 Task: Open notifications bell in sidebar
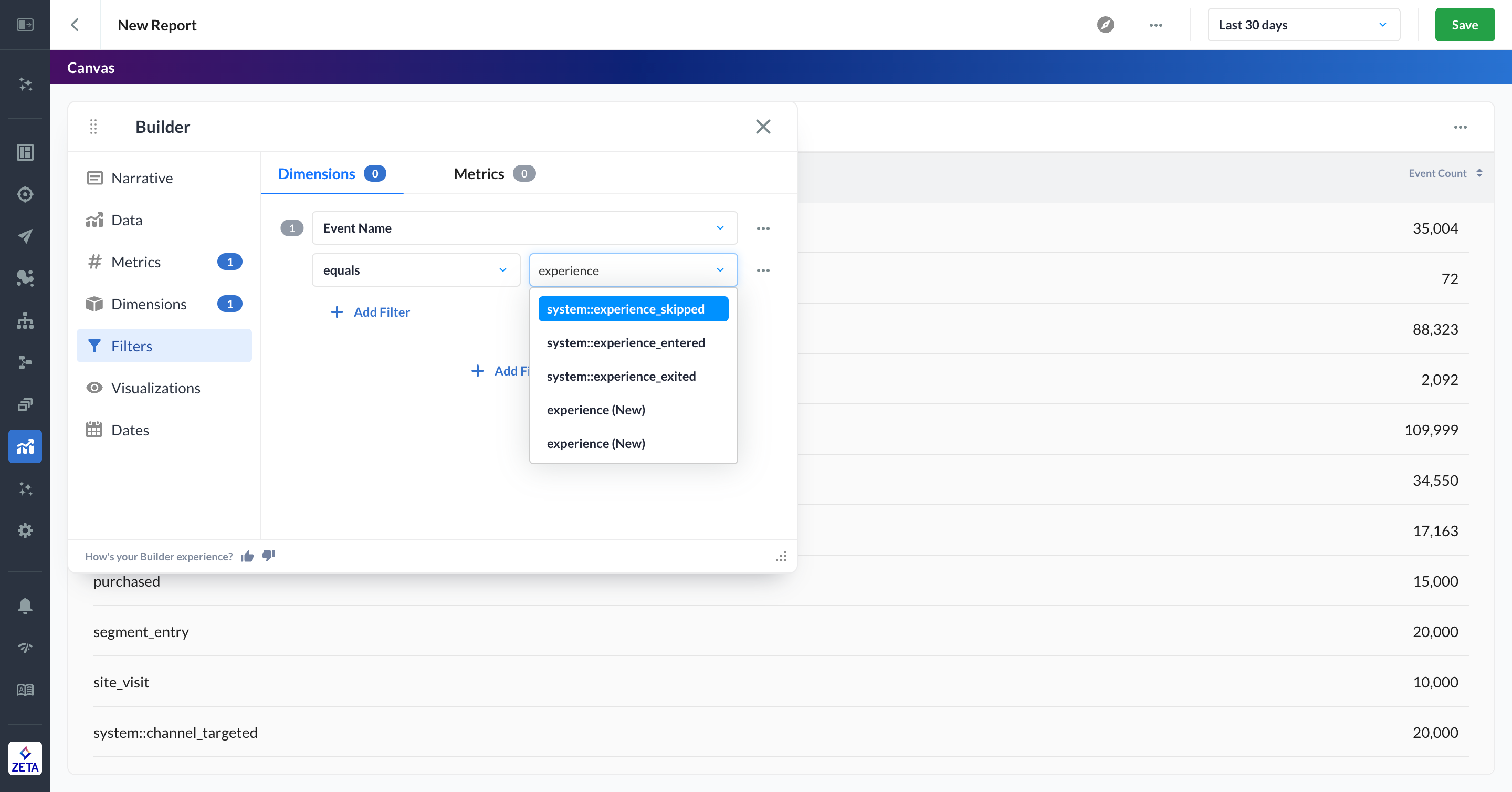(25, 606)
